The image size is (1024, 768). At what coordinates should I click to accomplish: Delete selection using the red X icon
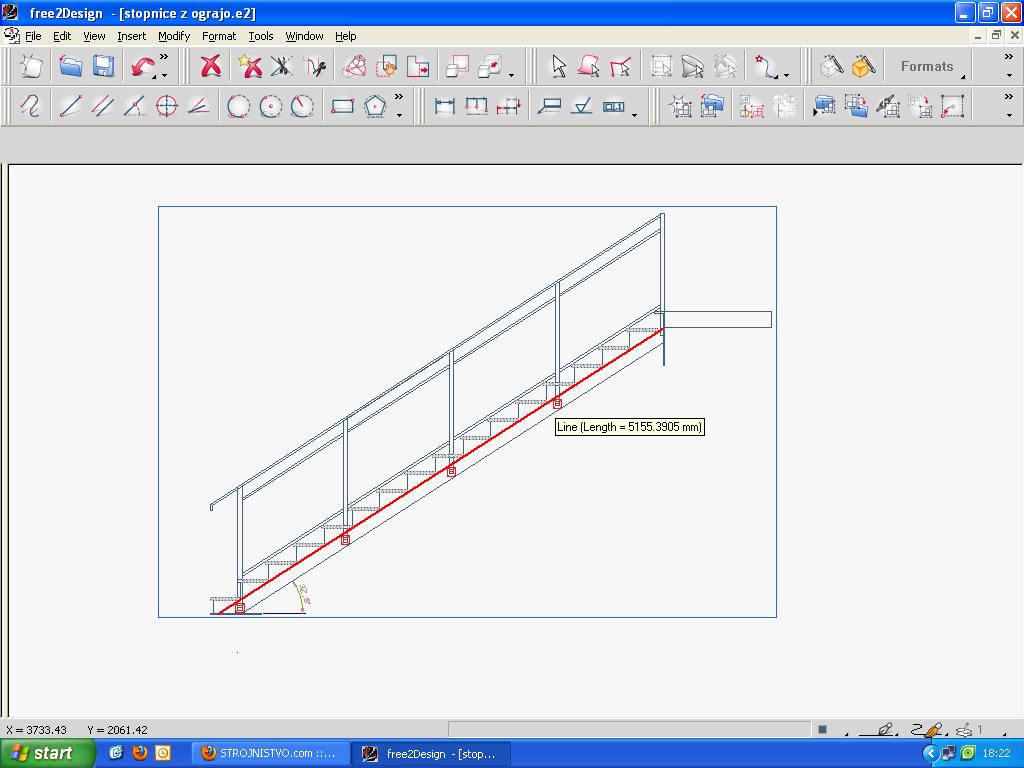[210, 66]
